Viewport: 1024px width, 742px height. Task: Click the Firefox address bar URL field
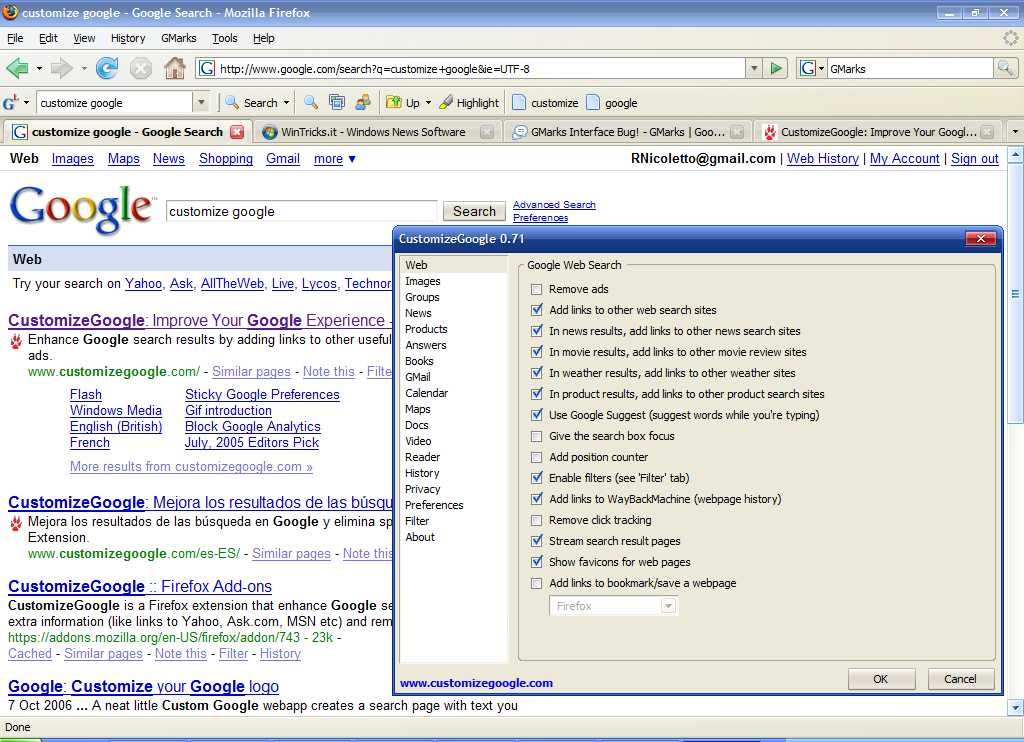click(480, 68)
